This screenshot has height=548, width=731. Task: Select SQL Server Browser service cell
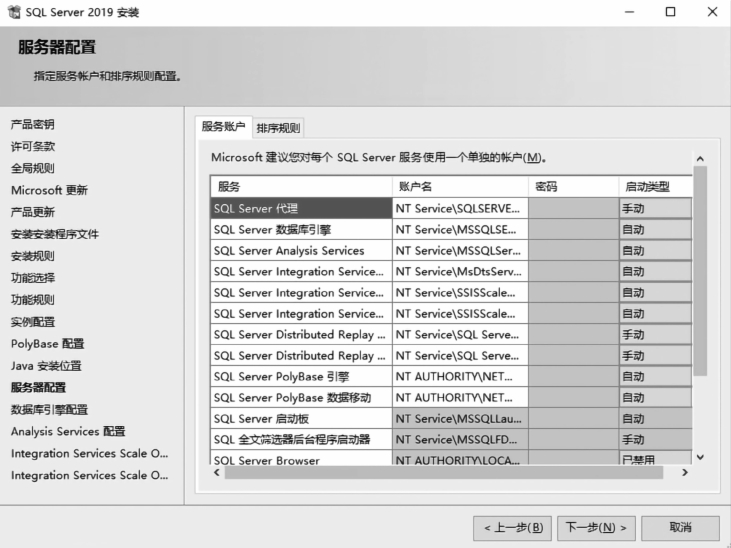coord(301,458)
